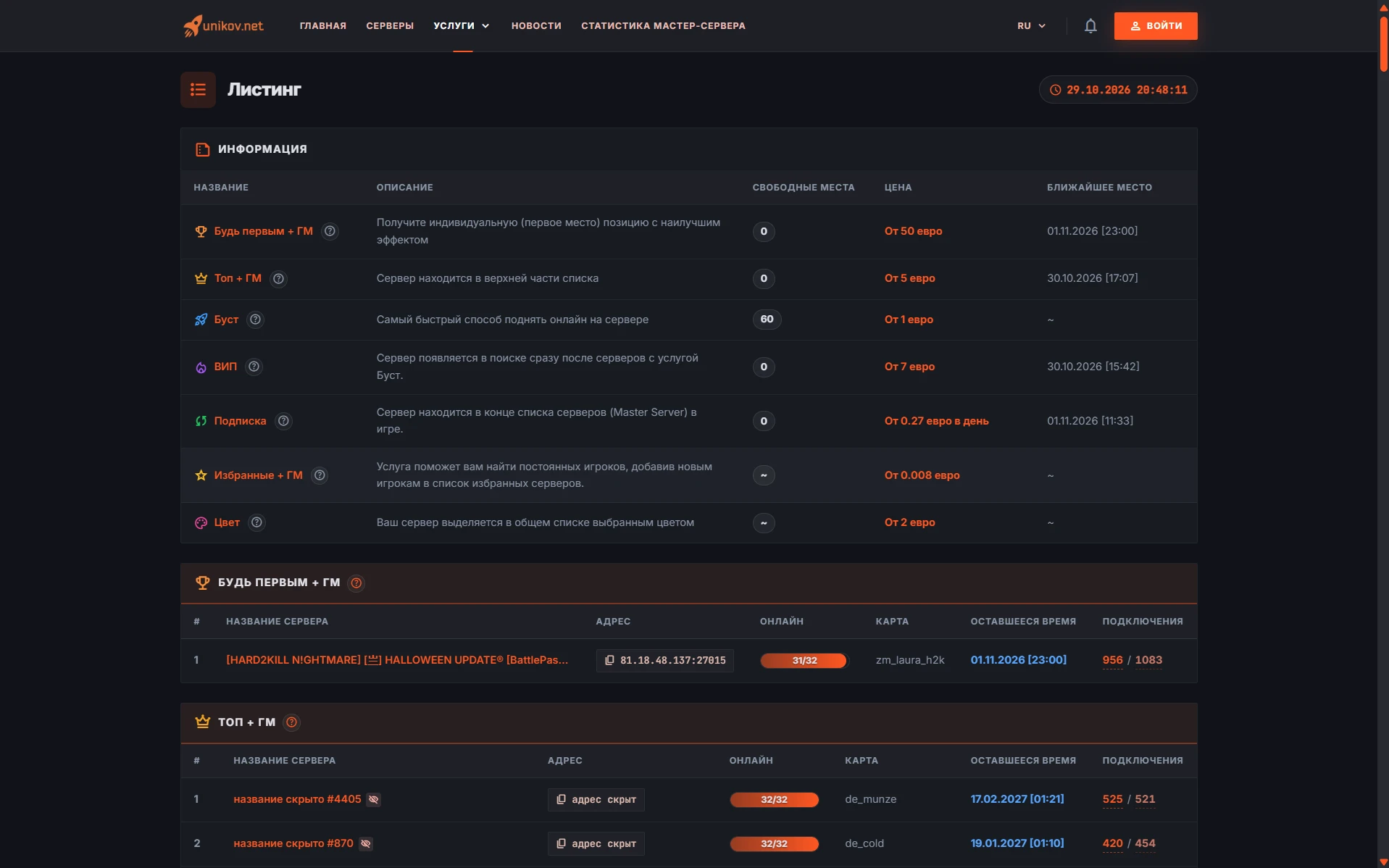1389x868 pixels.
Task: Click the unikov.net rocket logo
Action: pos(223,26)
